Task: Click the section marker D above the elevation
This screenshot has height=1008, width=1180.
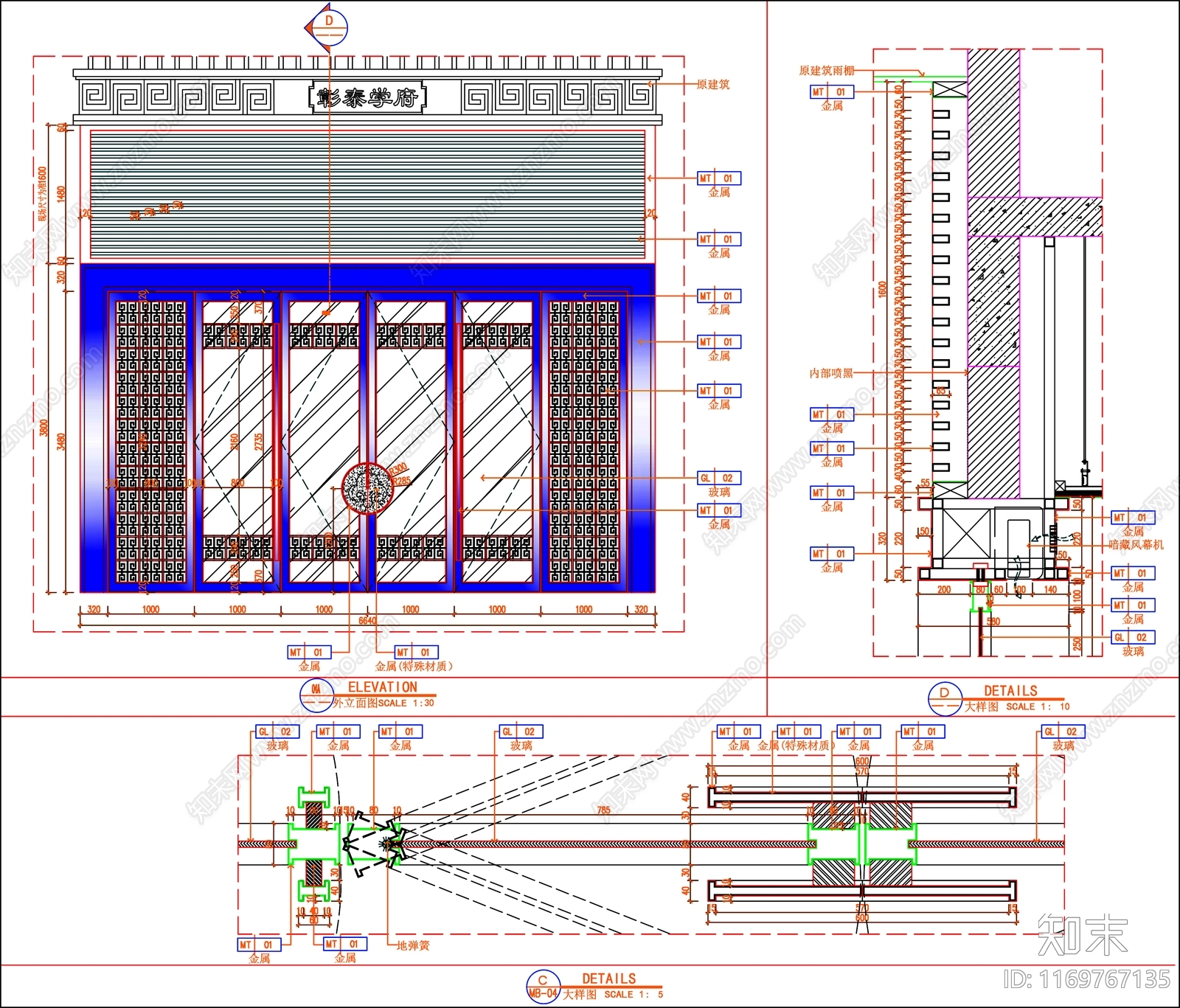Action: (x=328, y=27)
